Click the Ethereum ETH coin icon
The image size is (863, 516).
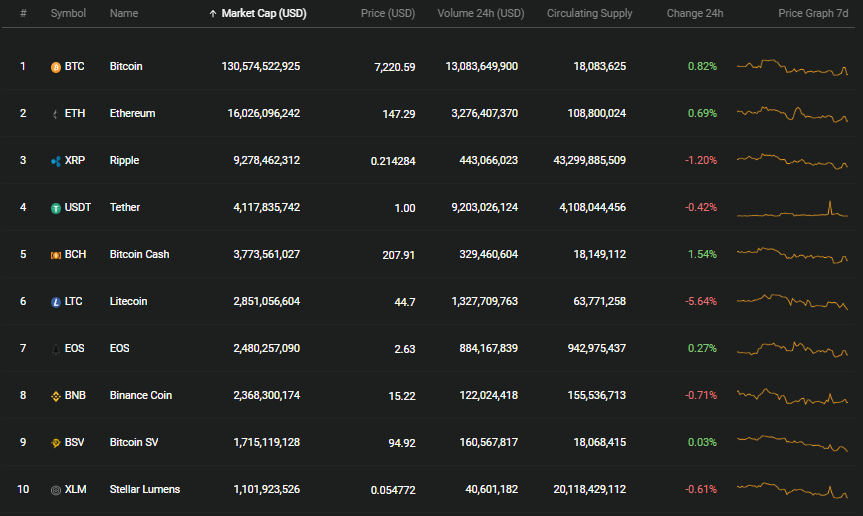pos(56,114)
